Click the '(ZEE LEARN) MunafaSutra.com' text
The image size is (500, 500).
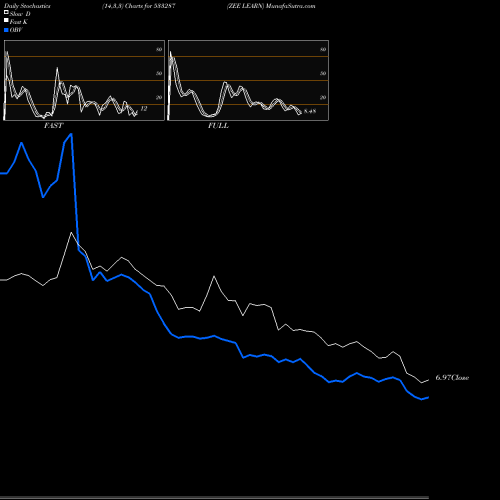point(271,6)
